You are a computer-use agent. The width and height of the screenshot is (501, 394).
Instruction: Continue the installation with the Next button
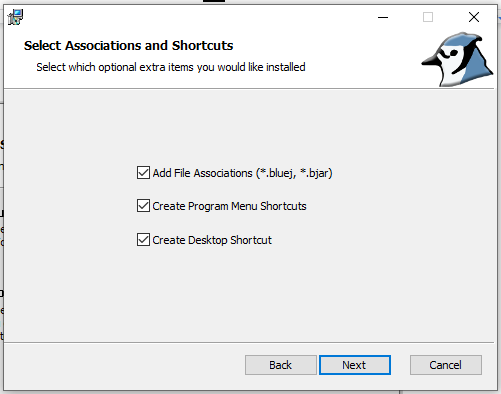point(355,365)
